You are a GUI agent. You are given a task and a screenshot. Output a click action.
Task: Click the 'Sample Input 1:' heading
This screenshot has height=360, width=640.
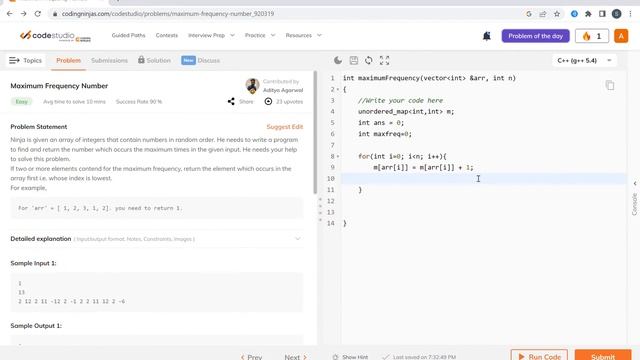[33, 263]
